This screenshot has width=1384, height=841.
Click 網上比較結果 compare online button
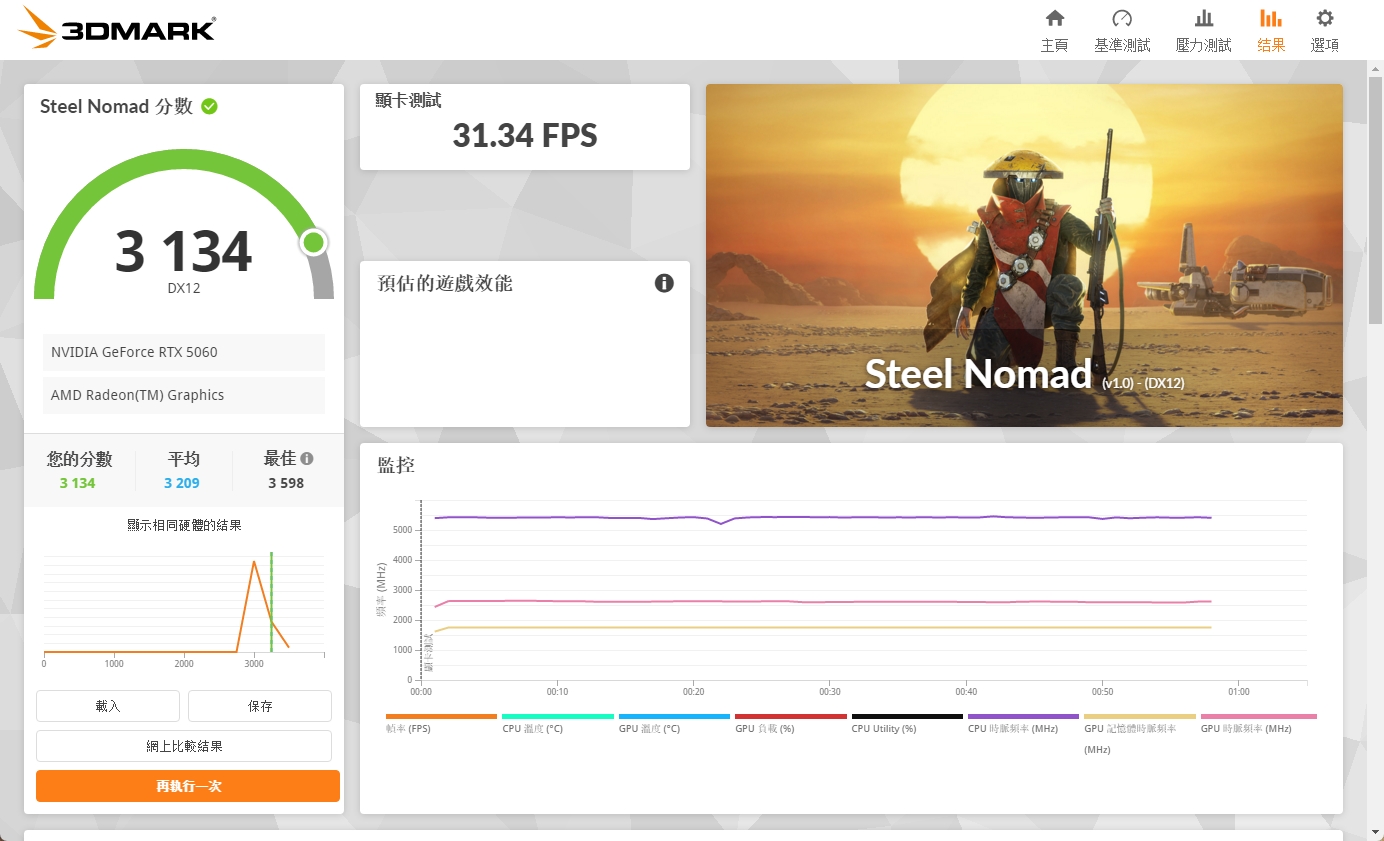pyautogui.click(x=184, y=746)
